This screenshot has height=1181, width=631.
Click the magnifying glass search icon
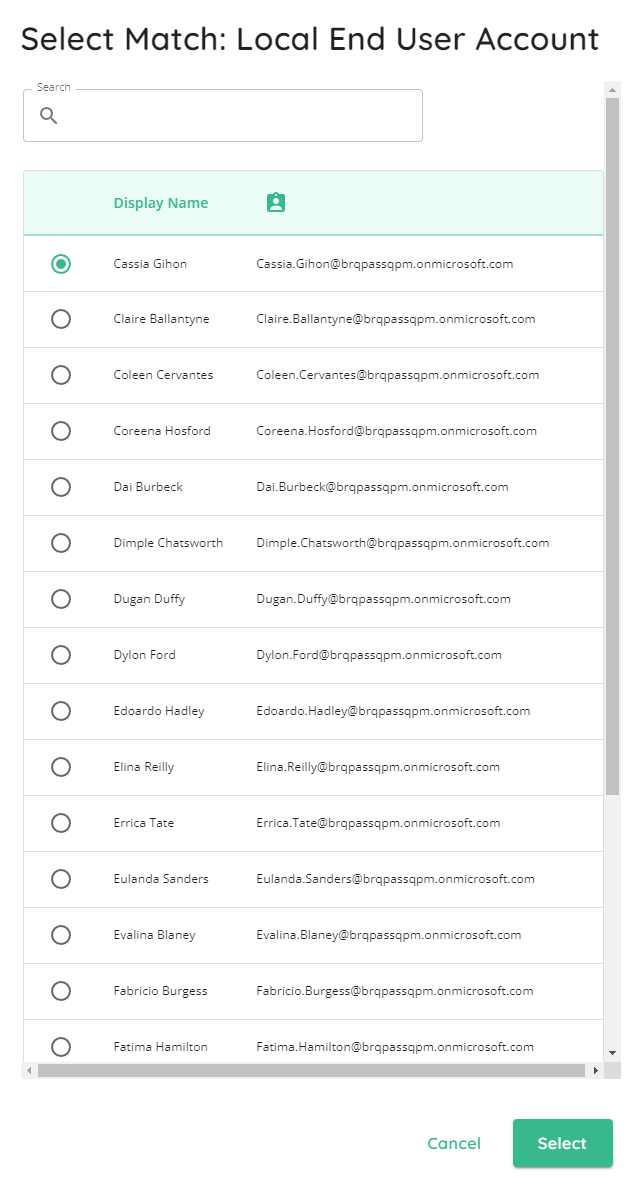pos(49,116)
